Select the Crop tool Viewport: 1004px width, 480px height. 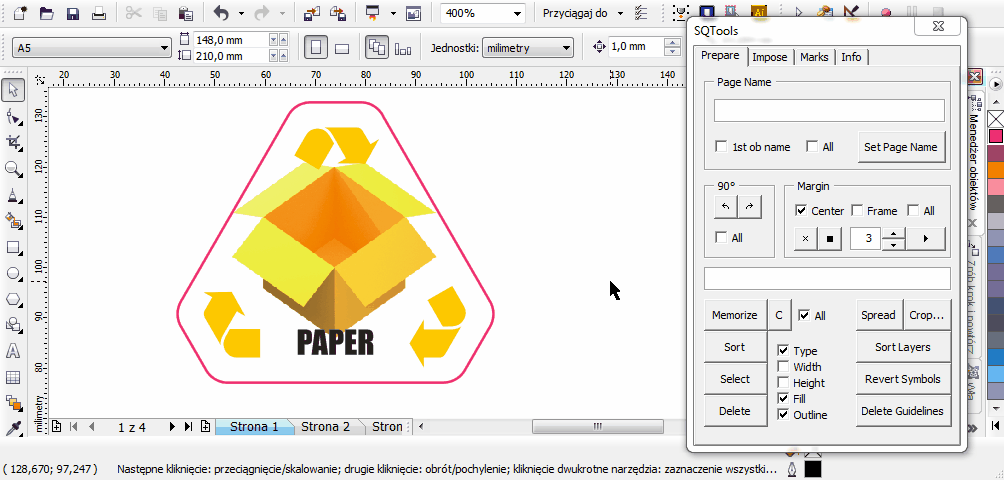point(13,143)
